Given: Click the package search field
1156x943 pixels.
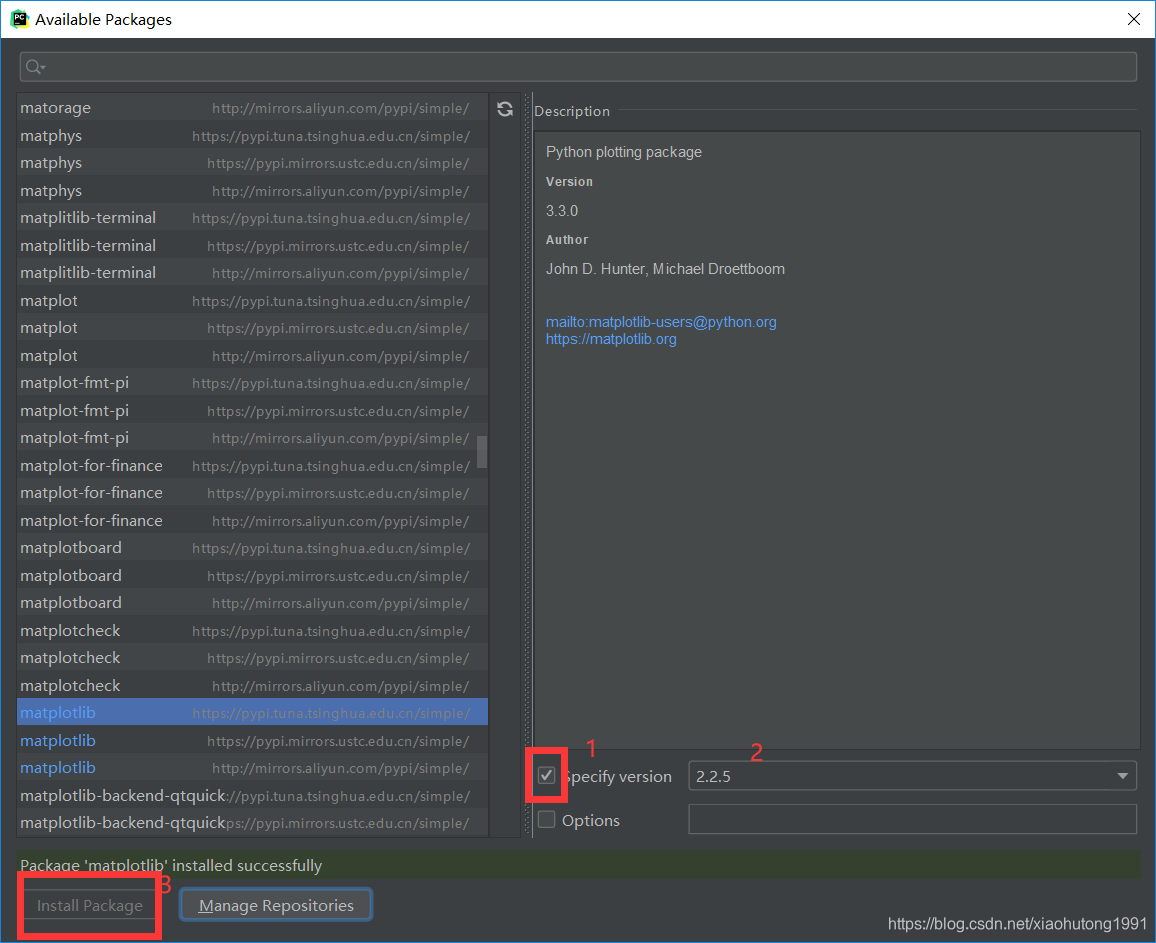Looking at the screenshot, I should [x=578, y=67].
